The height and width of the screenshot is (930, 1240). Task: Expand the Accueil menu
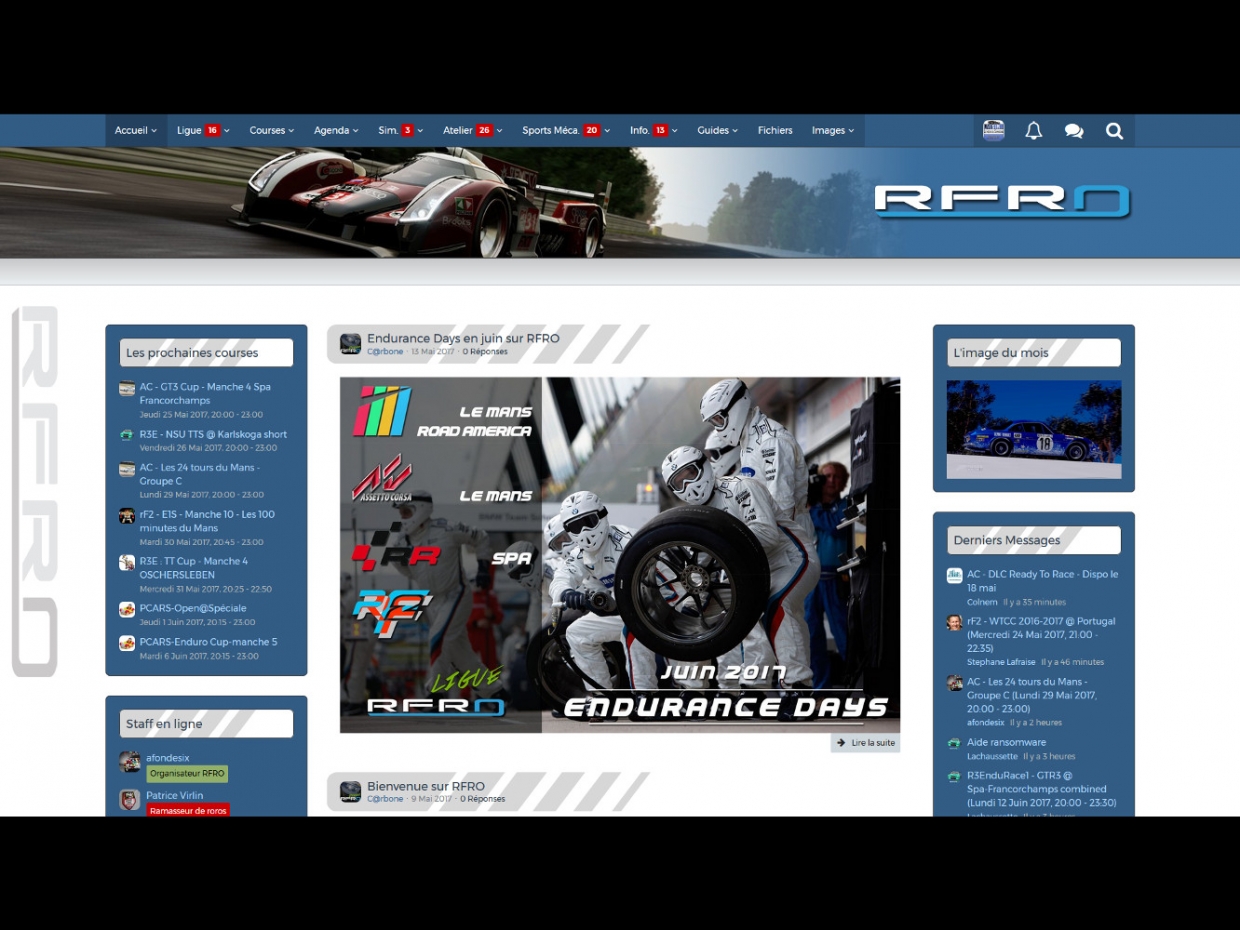tap(136, 131)
